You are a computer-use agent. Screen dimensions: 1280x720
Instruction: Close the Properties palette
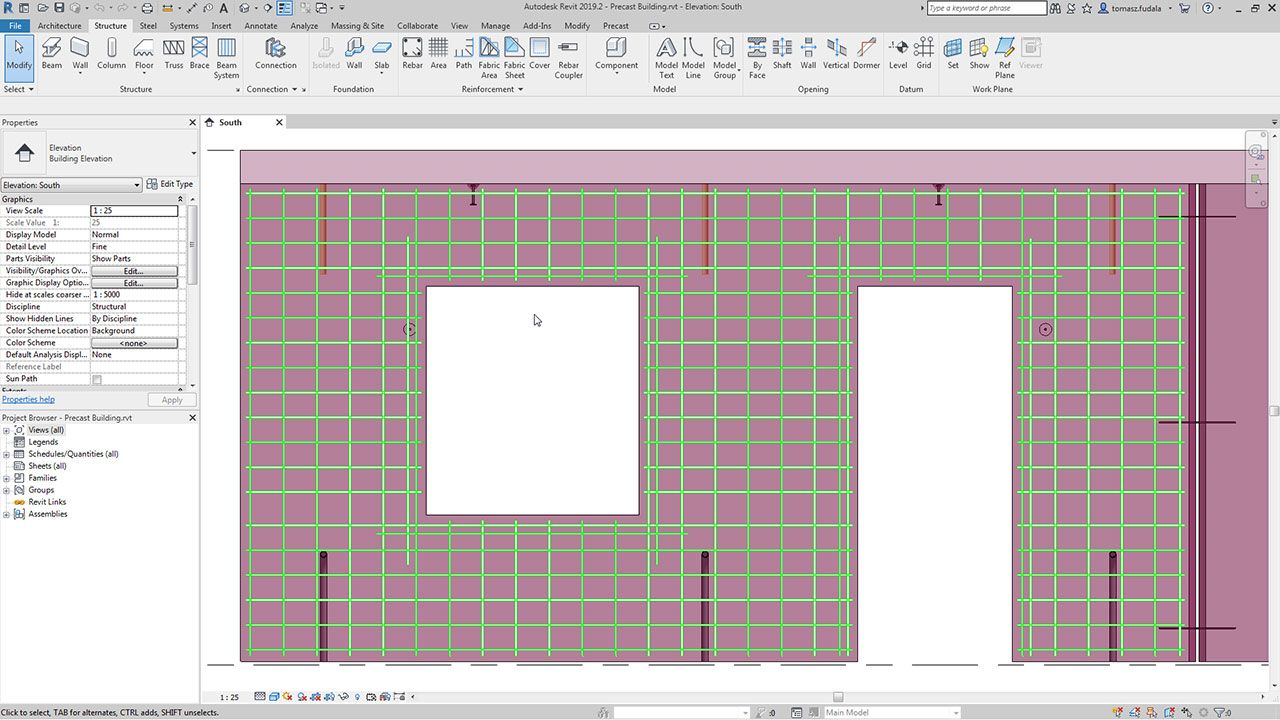(193, 122)
